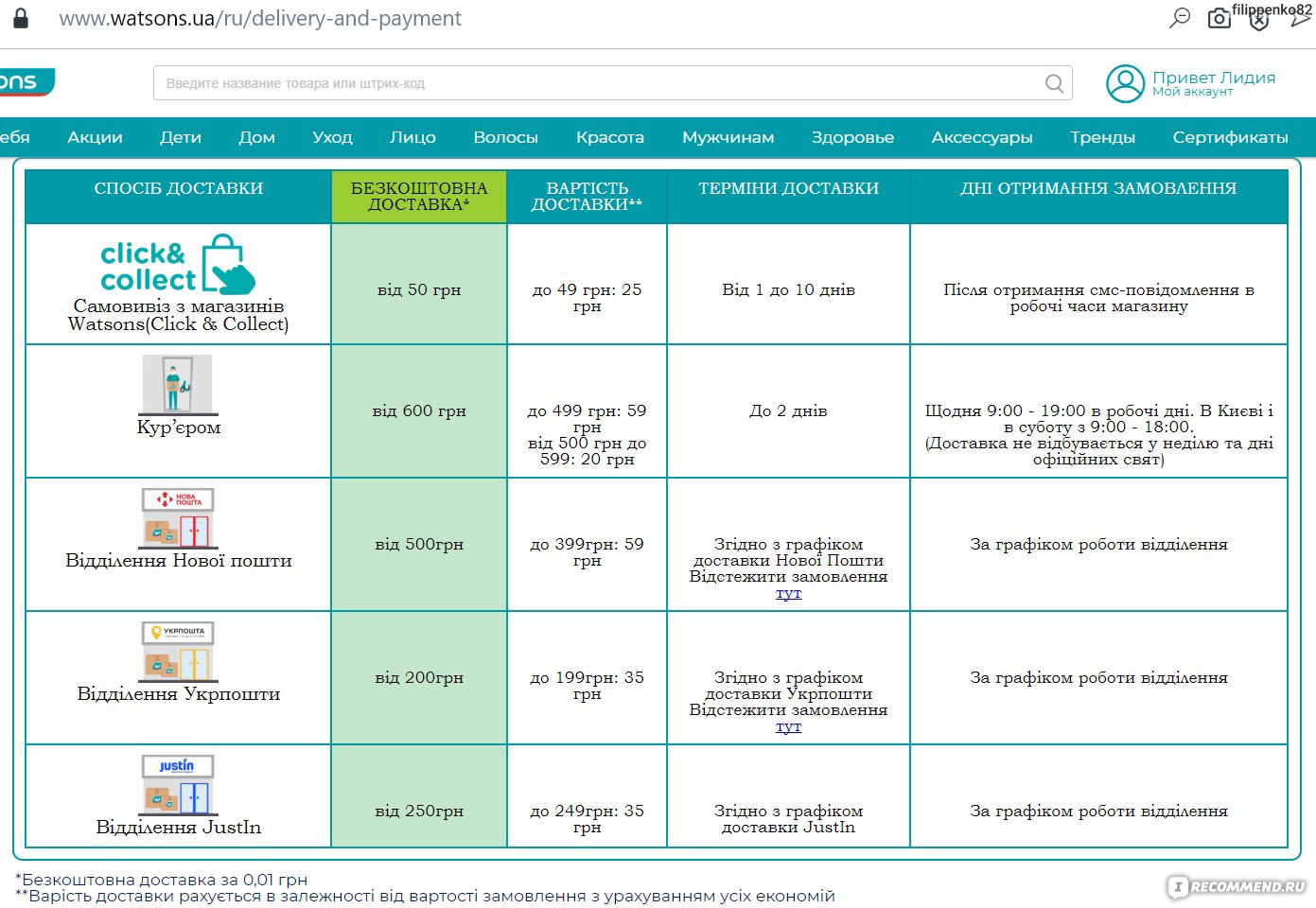Viewport: 1316px width, 908px height.
Task: Click the БЕЗКОШТОВНА ДОСТАВКА column header
Action: click(419, 197)
